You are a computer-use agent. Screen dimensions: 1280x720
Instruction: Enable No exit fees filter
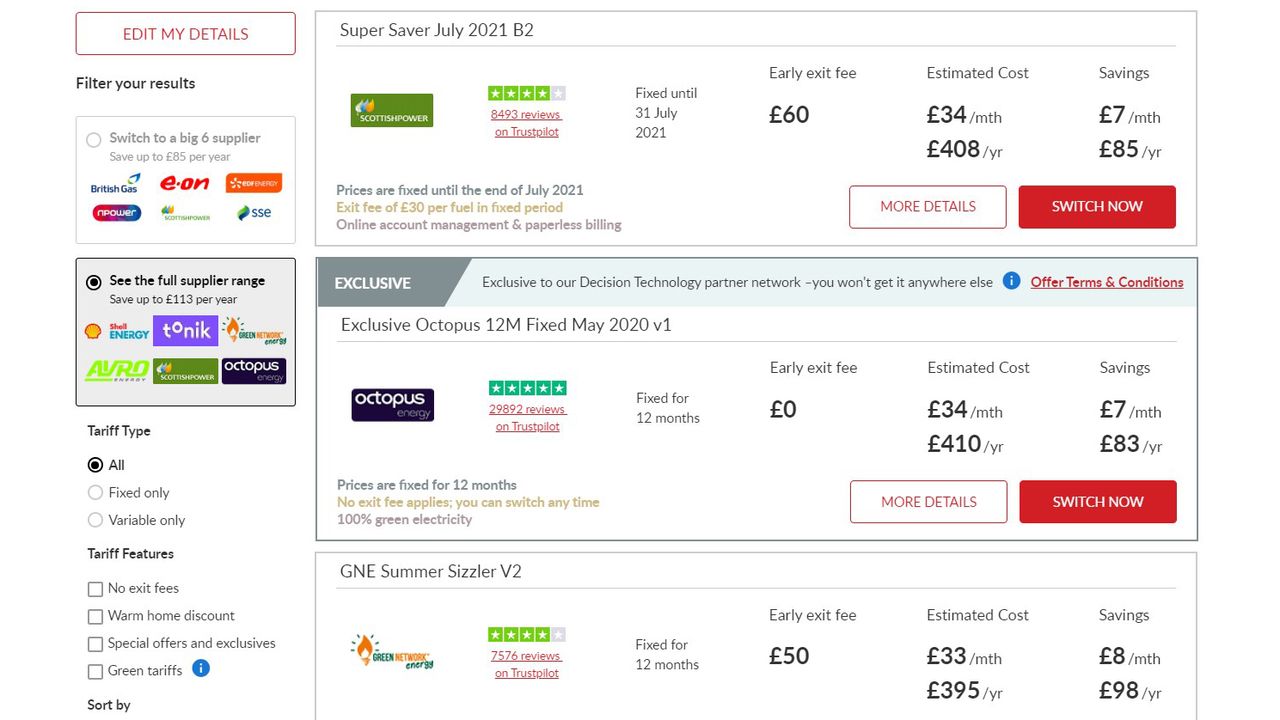[x=95, y=589]
